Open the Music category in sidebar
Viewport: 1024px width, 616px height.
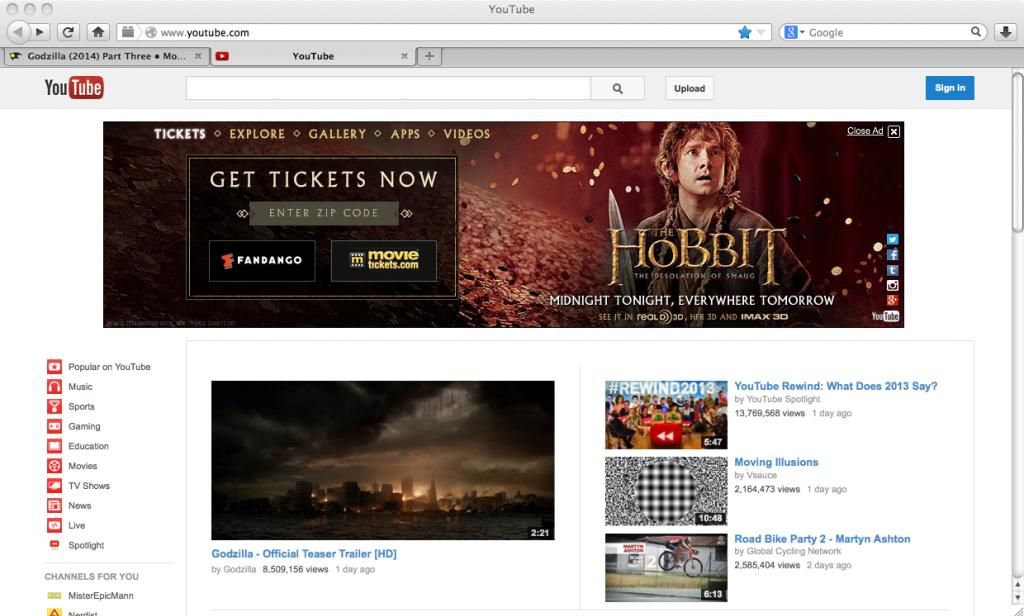80,387
